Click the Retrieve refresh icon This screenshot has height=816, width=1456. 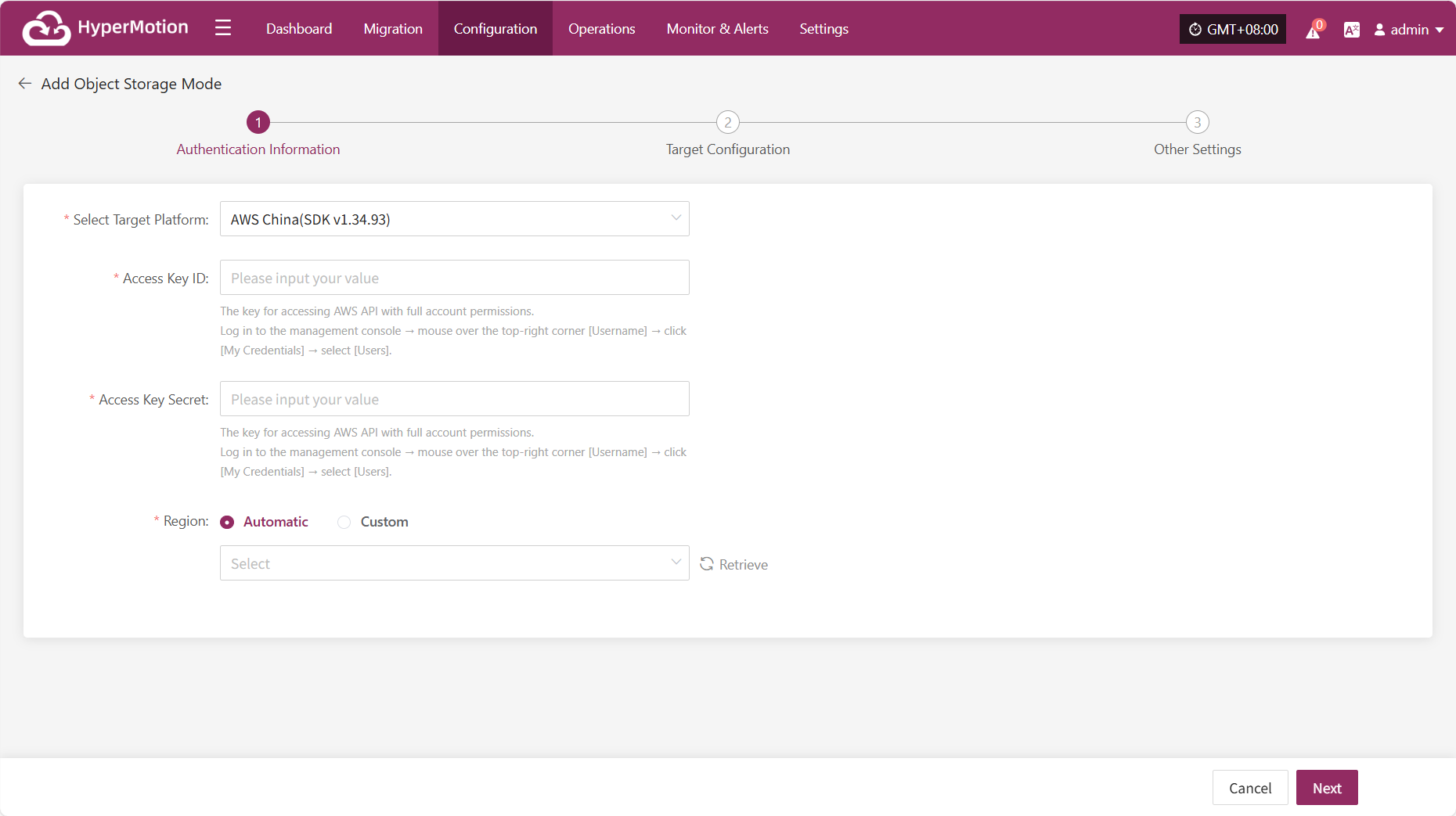[707, 564]
